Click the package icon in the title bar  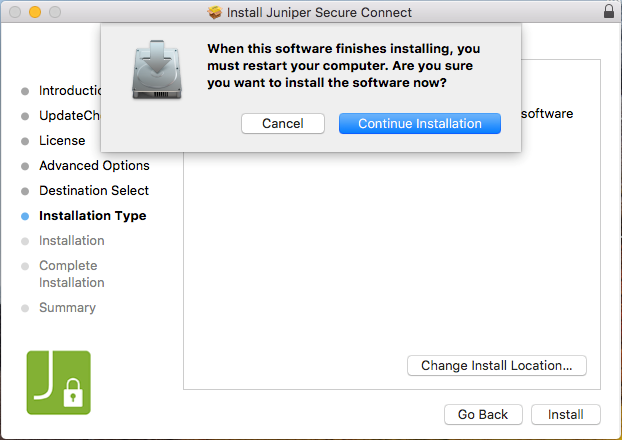(214, 12)
